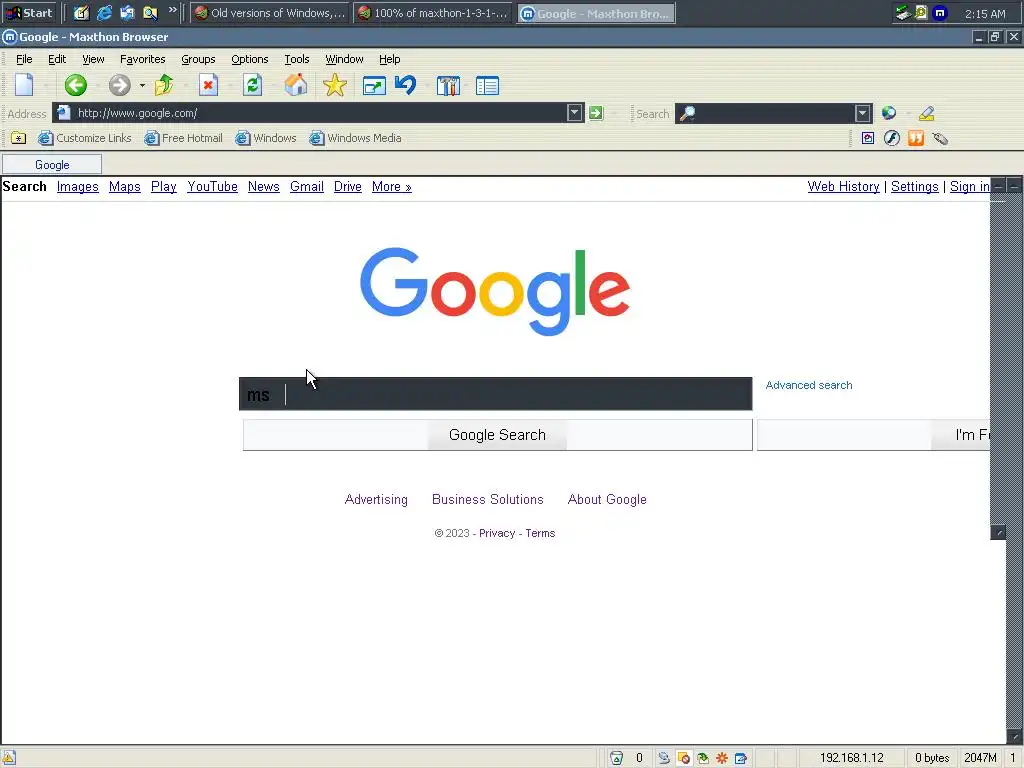Click the blue square plugin icon
The width and height of the screenshot is (1024, 768).
tap(868, 138)
